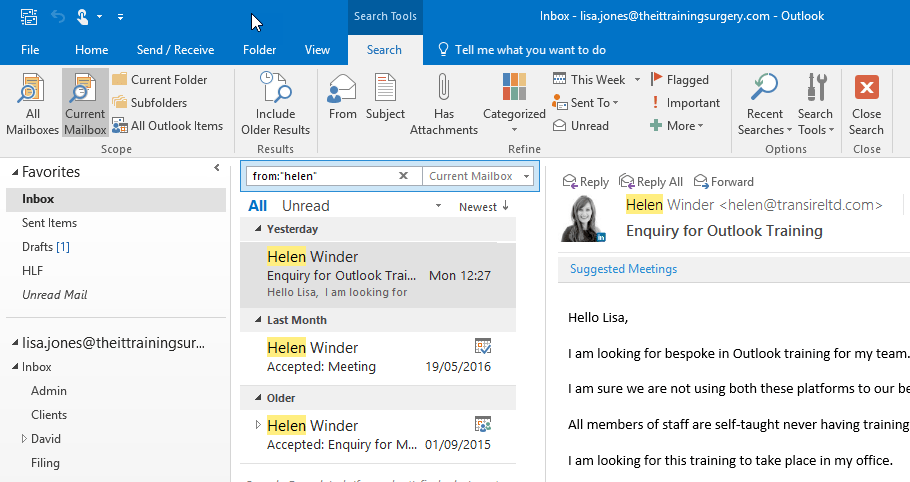Open the Folder ribbon tab
The image size is (910, 482).
click(x=259, y=50)
